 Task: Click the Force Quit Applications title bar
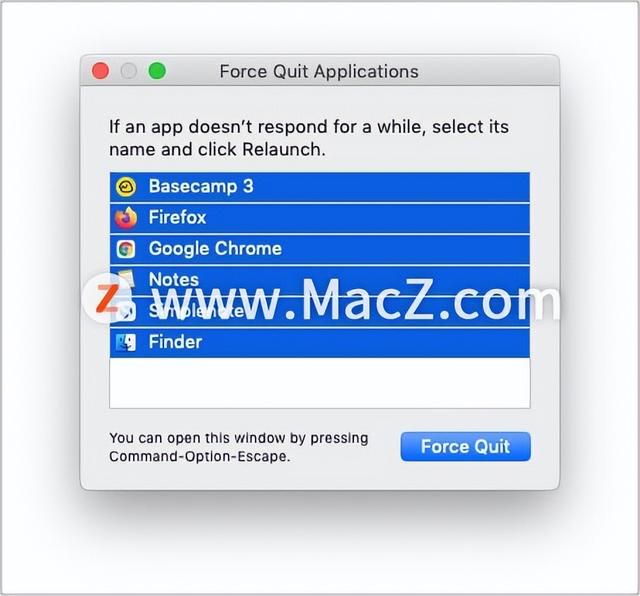(x=319, y=71)
